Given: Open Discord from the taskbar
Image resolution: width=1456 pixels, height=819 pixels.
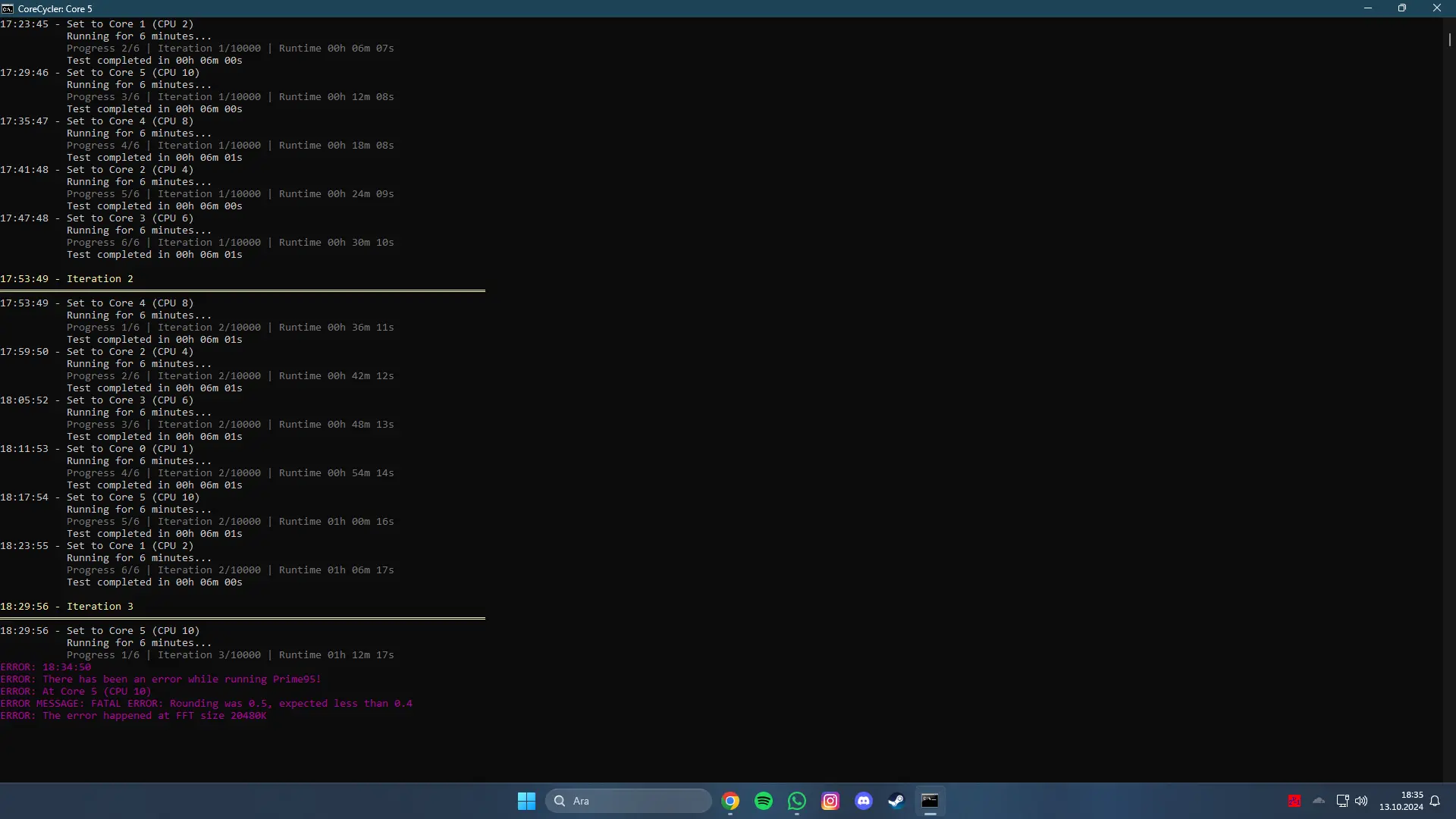Looking at the screenshot, I should coord(864,801).
